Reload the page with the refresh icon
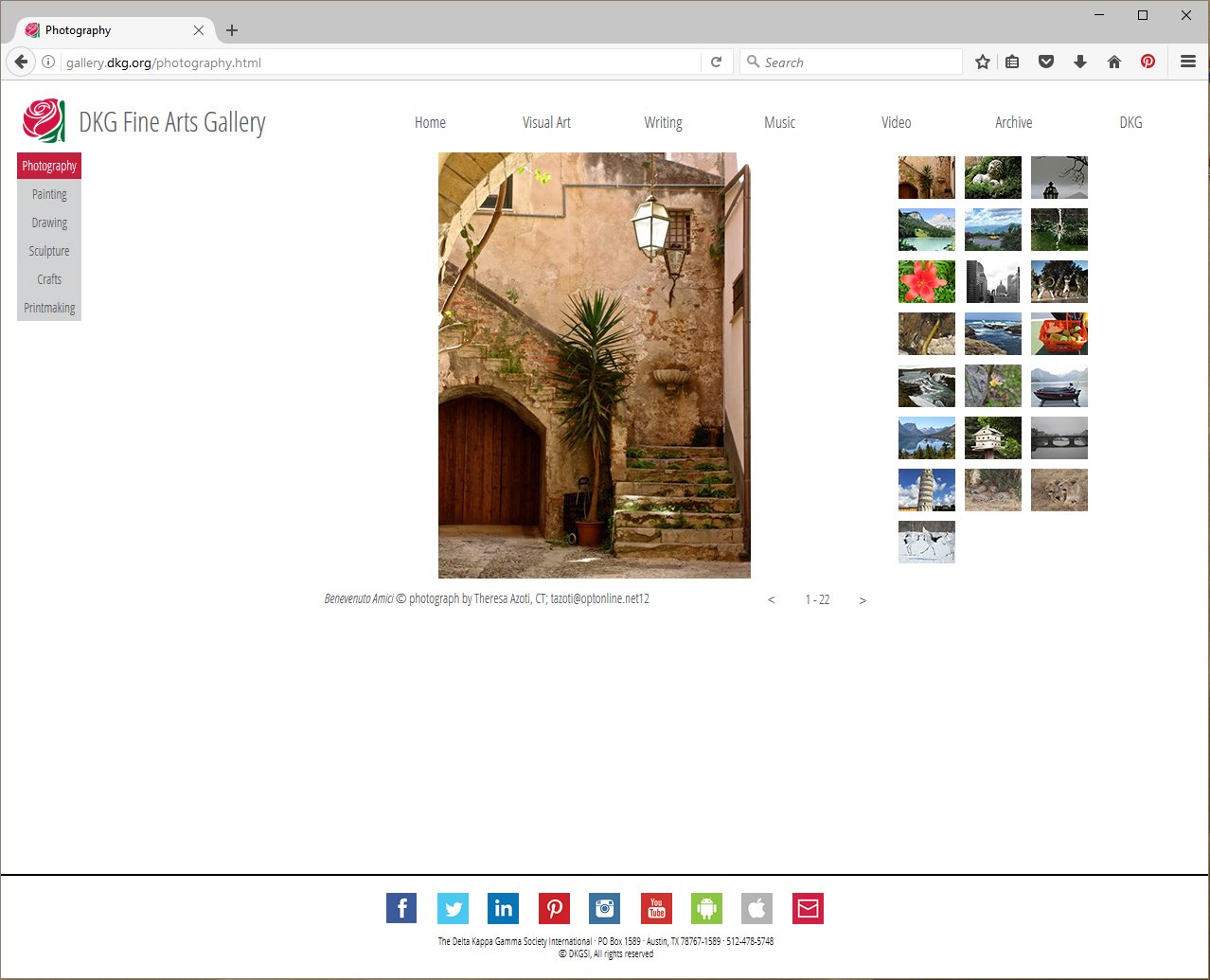The height and width of the screenshot is (980, 1210). pyautogui.click(x=716, y=62)
